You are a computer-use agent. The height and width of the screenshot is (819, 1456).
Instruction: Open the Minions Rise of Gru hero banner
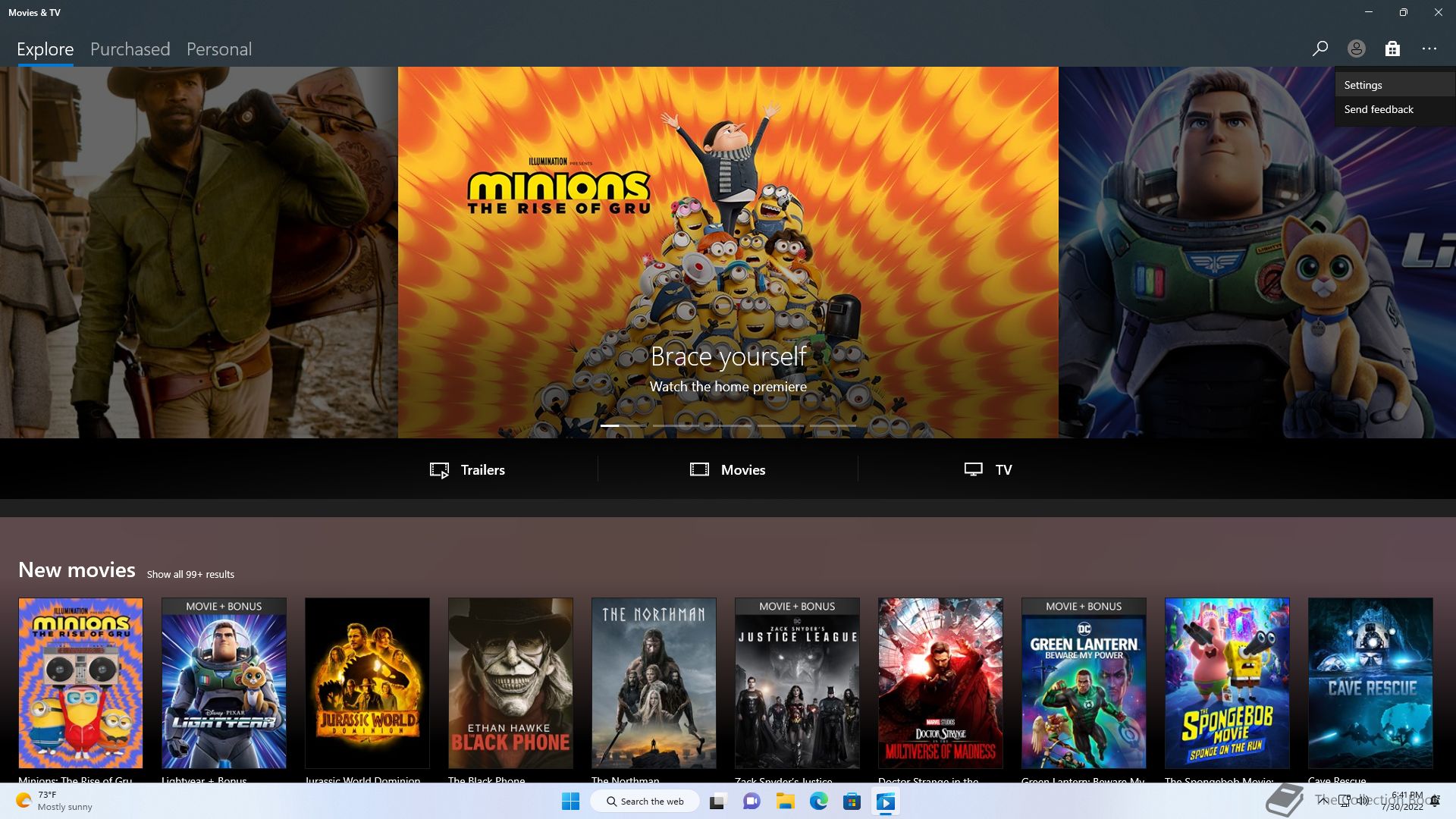click(x=728, y=252)
